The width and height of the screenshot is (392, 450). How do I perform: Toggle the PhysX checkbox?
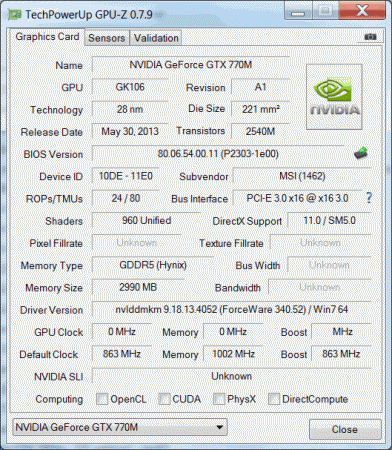[219, 399]
